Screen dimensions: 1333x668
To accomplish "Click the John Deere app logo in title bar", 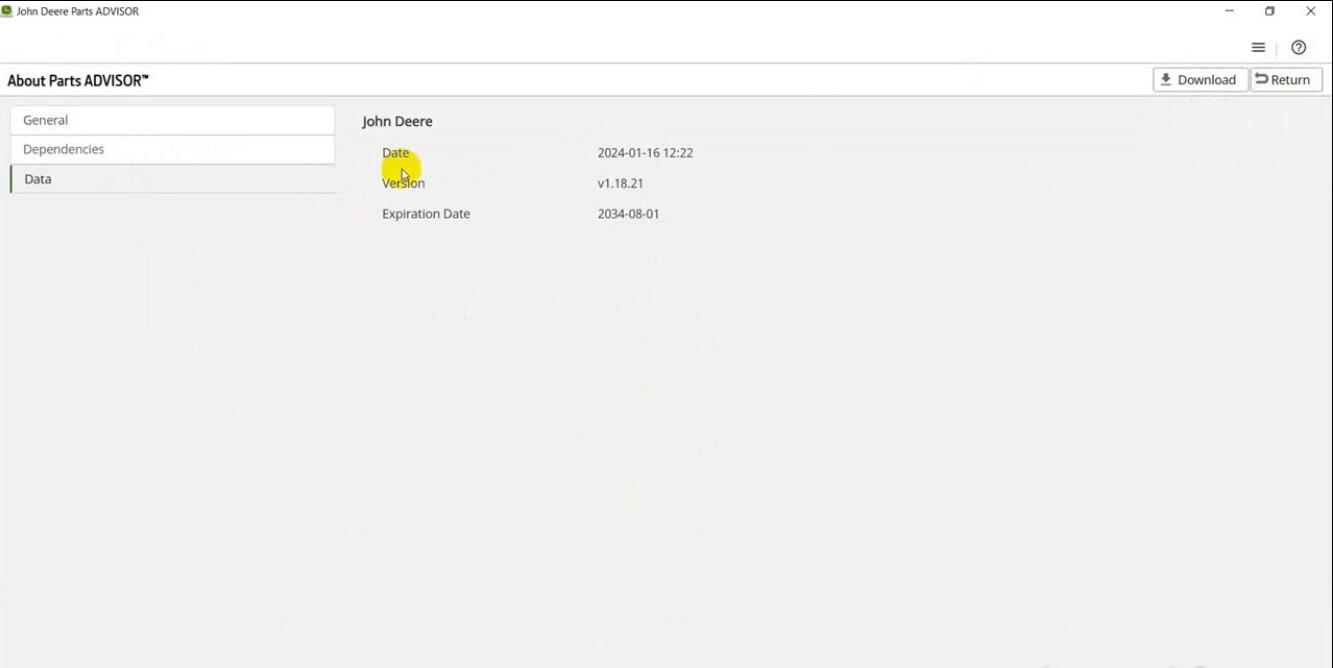I will click(x=7, y=11).
